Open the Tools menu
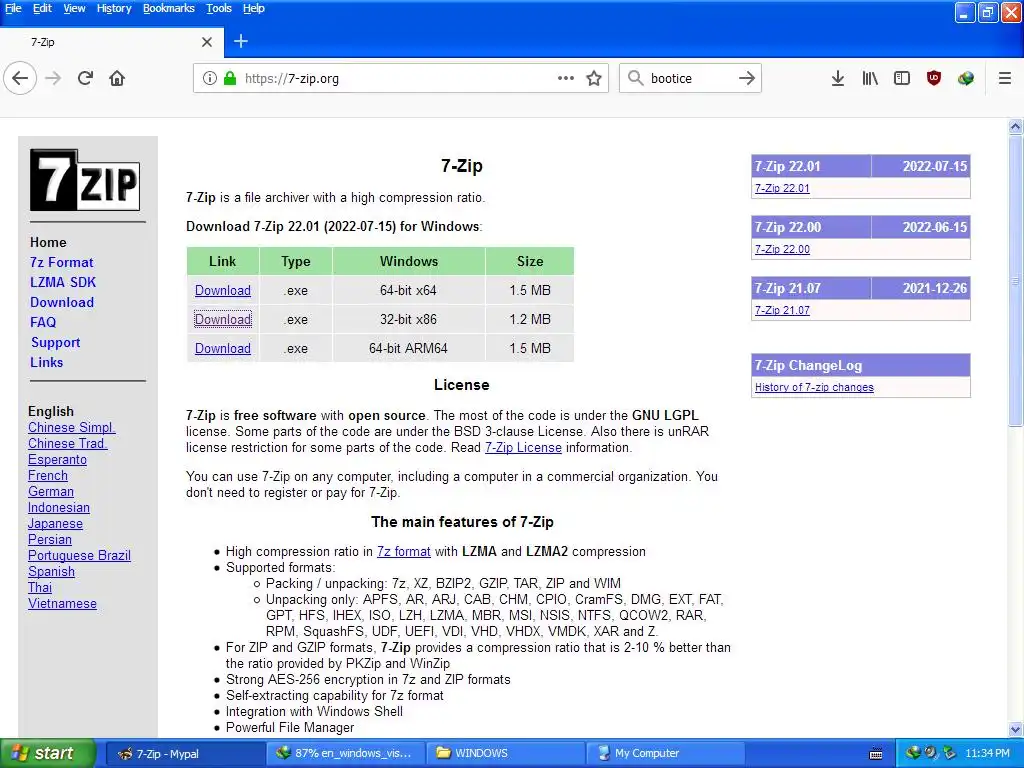This screenshot has height=768, width=1024. click(219, 8)
